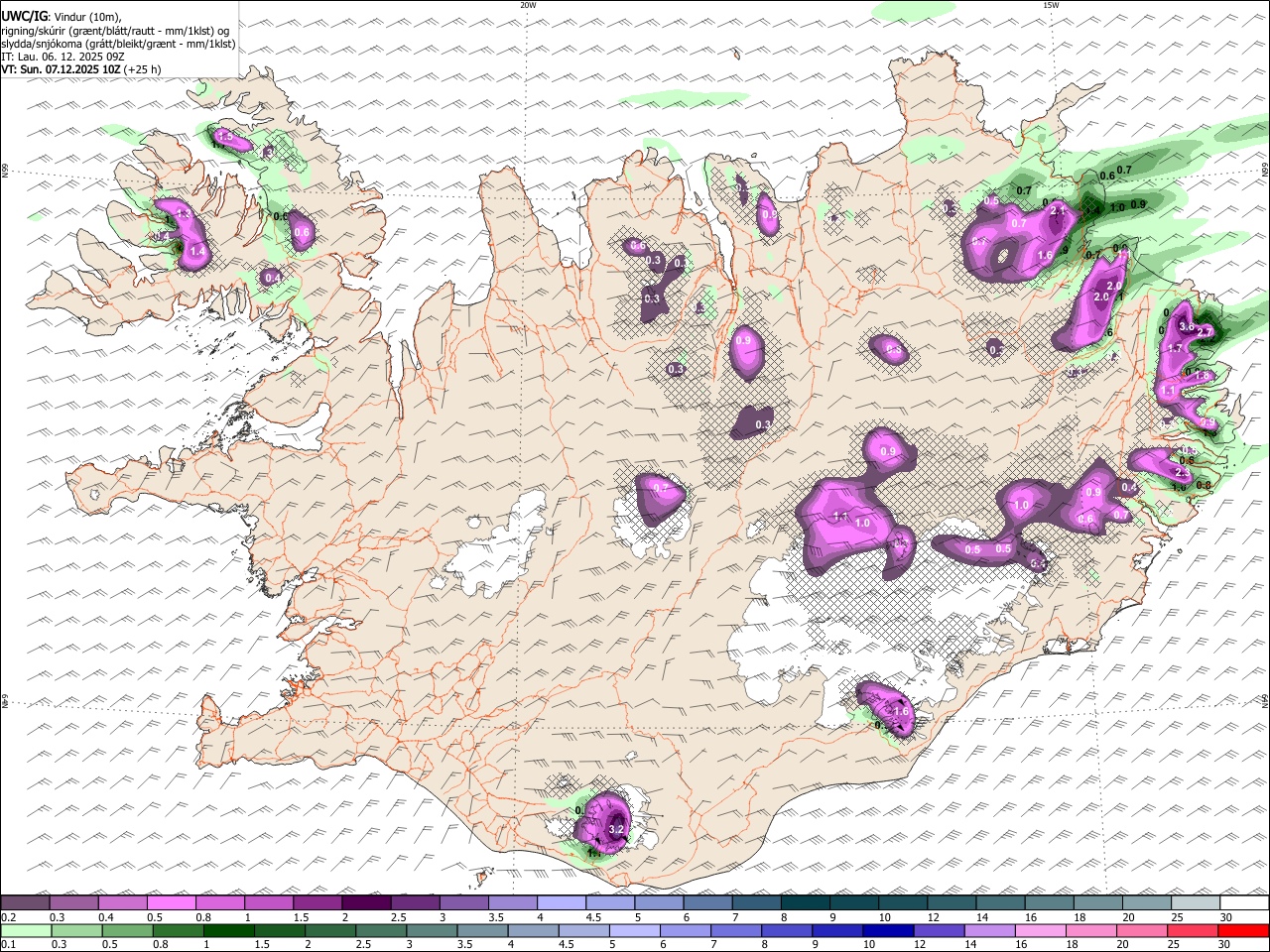Image resolution: width=1270 pixels, height=952 pixels.
Task: Select the bright red above-30 rain swatch
Action: click(x=1242, y=931)
